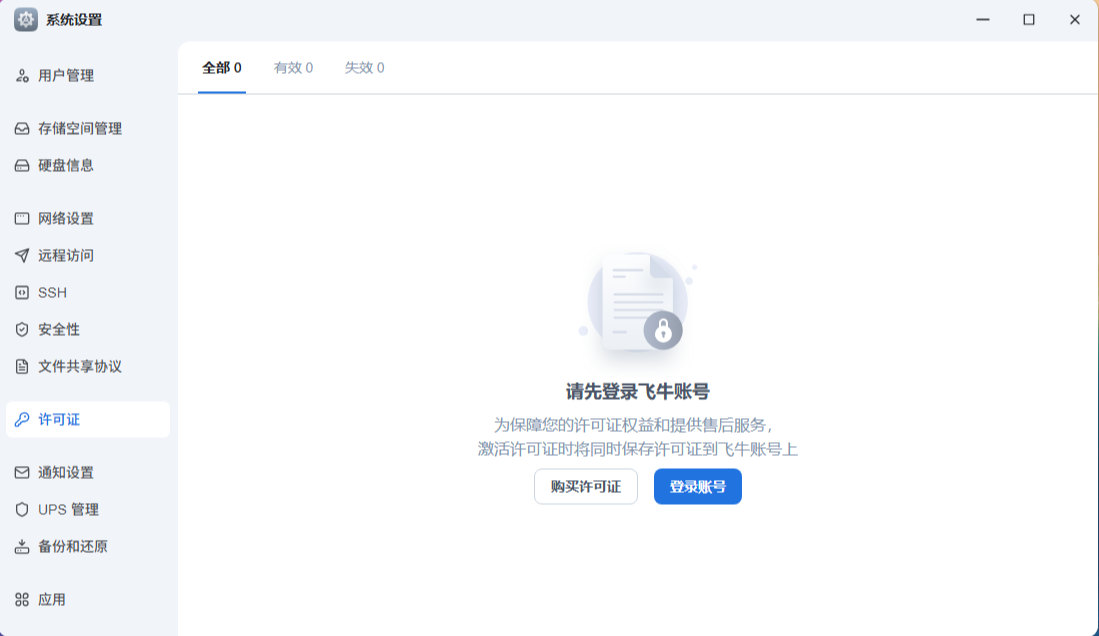Click the 请先登录飞牛账号 heading
1099x636 pixels.
pos(638,391)
